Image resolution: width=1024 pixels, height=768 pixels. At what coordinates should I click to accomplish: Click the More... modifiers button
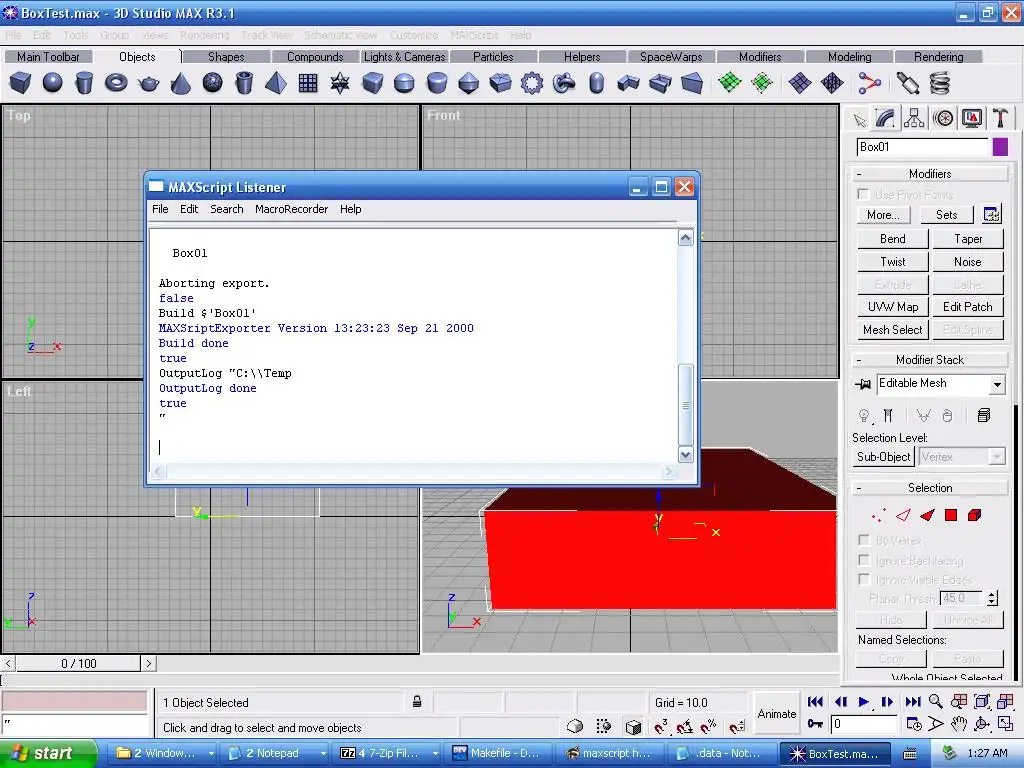coord(883,215)
